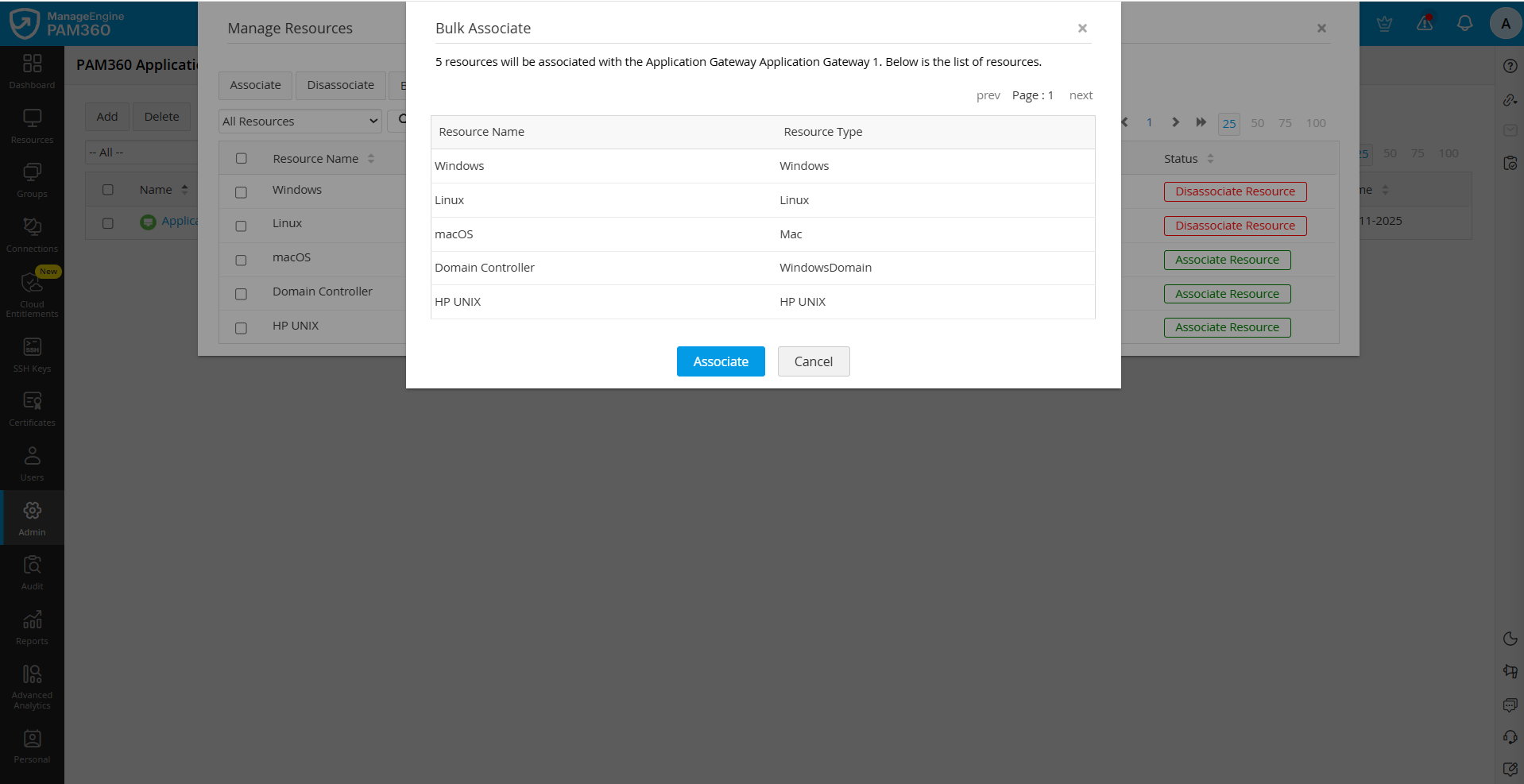
Task: Select the HP UNIX row checkbox
Action: (242, 328)
